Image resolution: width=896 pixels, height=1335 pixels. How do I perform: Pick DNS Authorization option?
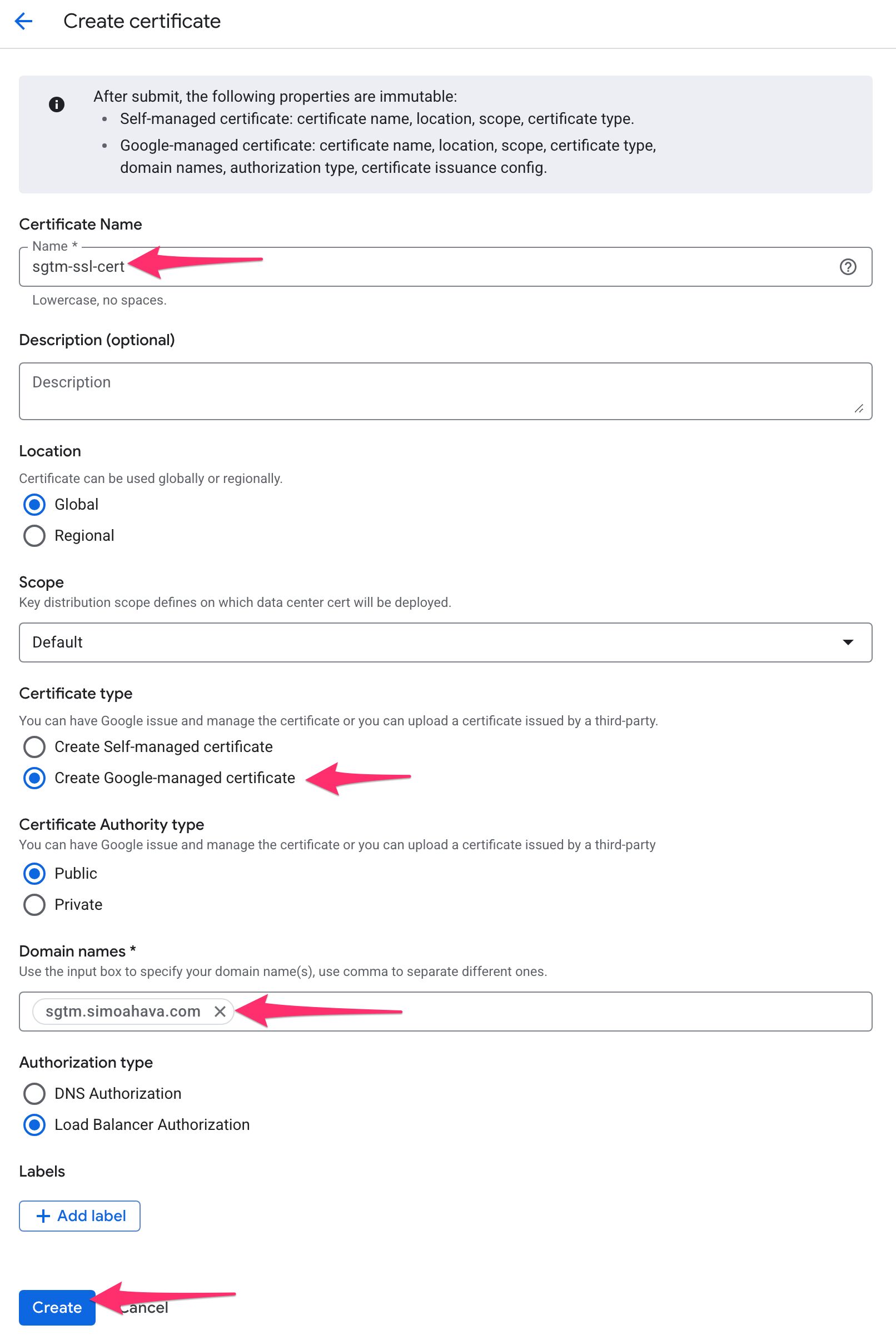pos(34,1093)
